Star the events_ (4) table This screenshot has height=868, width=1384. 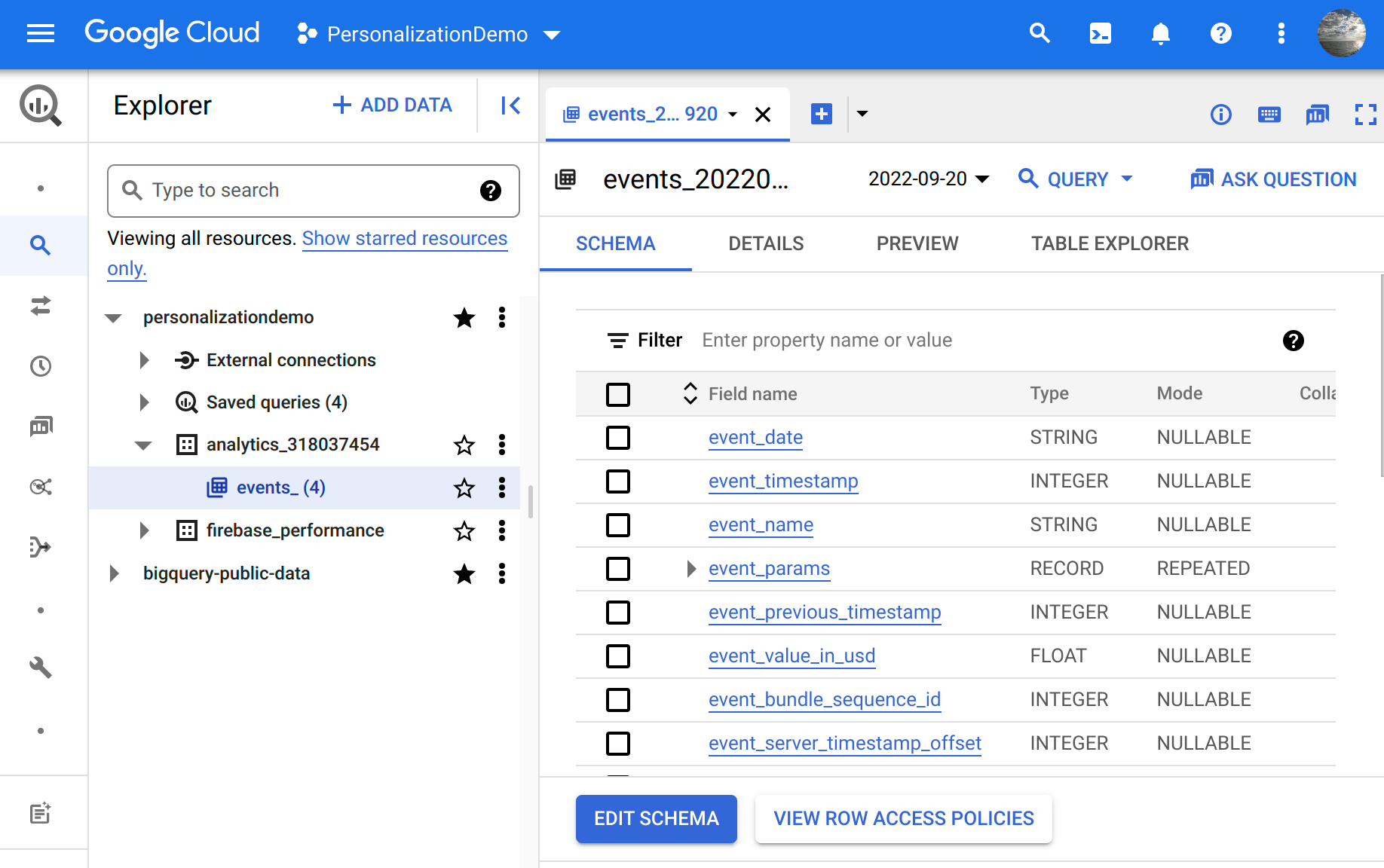tap(464, 487)
